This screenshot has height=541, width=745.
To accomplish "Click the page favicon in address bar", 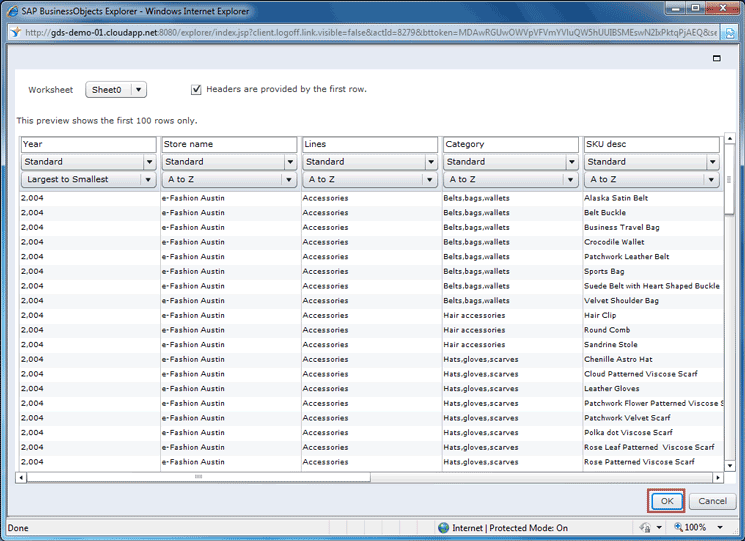I will 16,32.
